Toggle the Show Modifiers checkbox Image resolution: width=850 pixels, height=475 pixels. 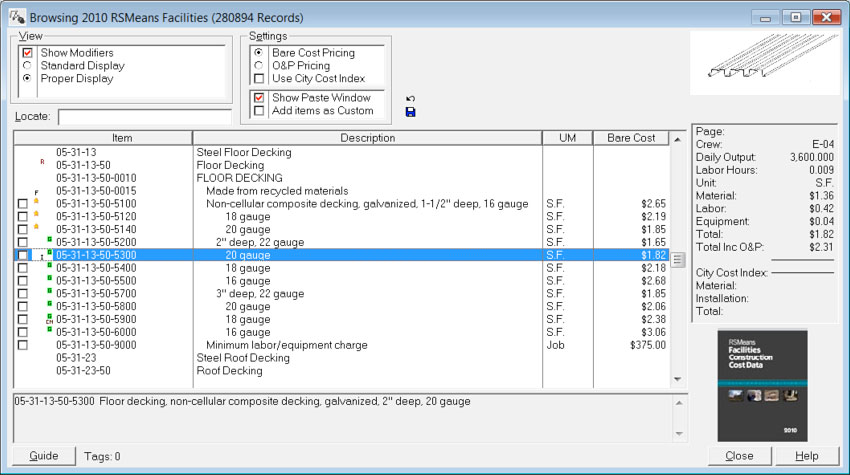(27, 53)
